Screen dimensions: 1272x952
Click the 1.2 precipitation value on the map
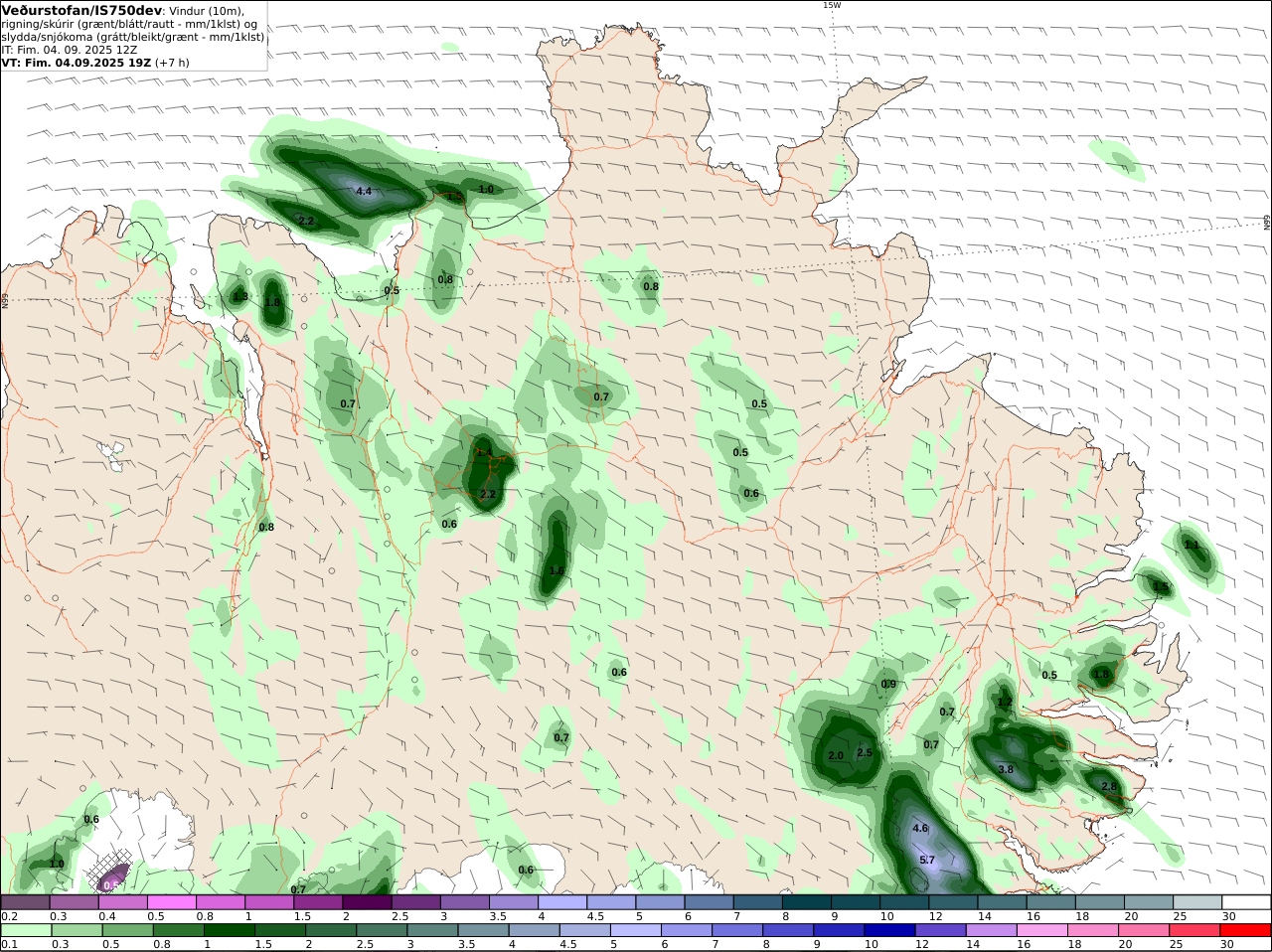point(1005,702)
